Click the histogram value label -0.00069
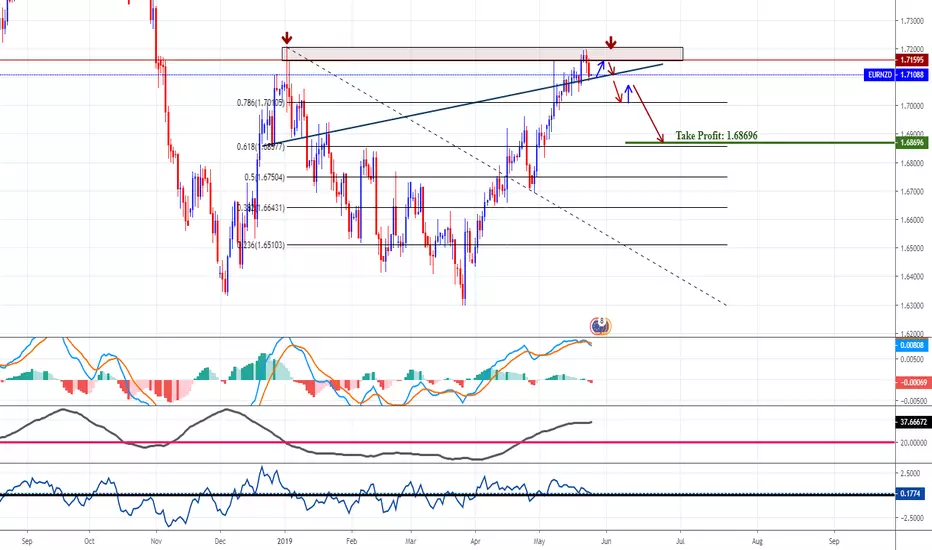The image size is (932, 550). 912,382
